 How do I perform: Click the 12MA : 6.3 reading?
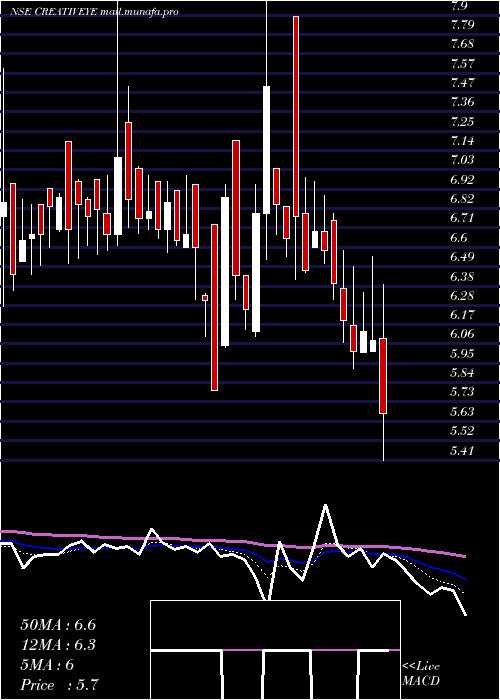click(58, 645)
